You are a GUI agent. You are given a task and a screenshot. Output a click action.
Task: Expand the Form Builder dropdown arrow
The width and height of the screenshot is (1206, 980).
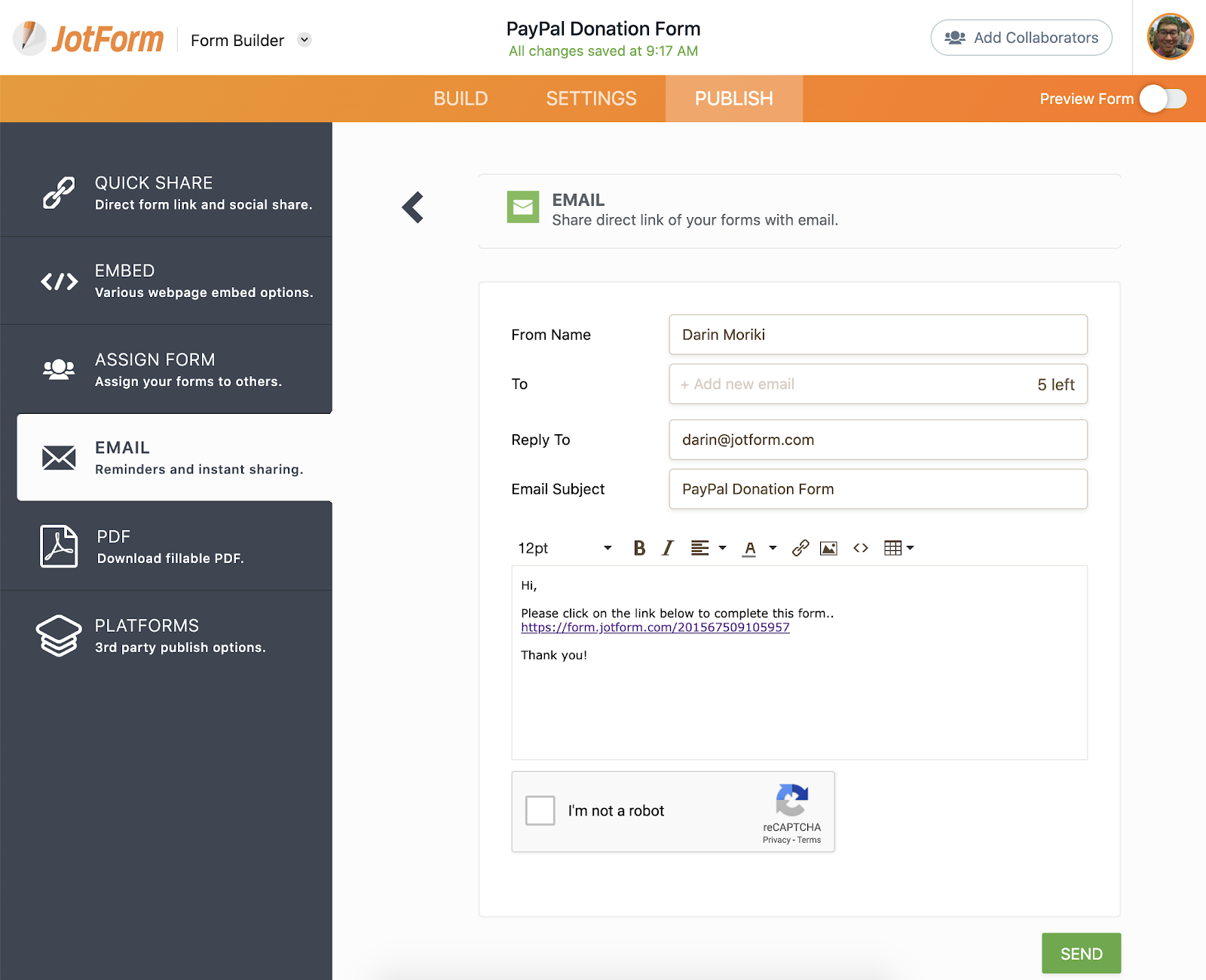(305, 40)
